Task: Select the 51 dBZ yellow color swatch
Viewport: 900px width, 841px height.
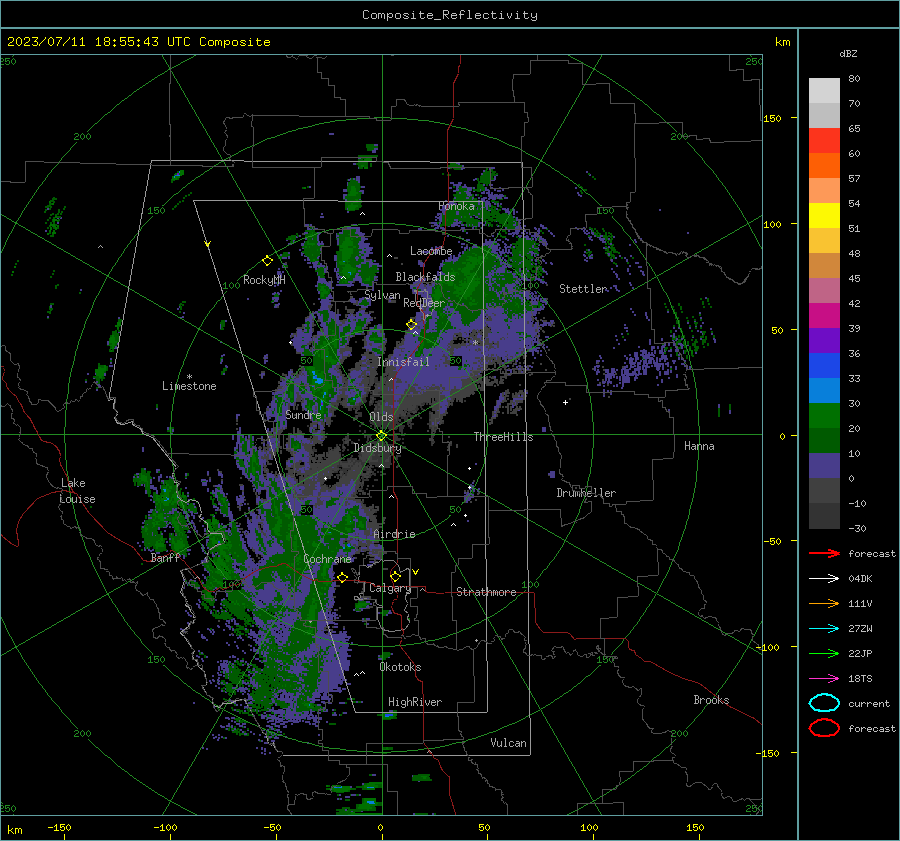Action: pos(824,215)
